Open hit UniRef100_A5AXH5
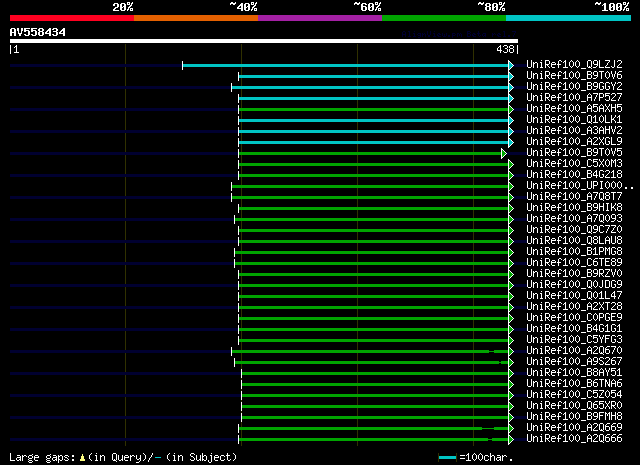Image resolution: width=640 pixels, height=465 pixels. tap(574, 108)
